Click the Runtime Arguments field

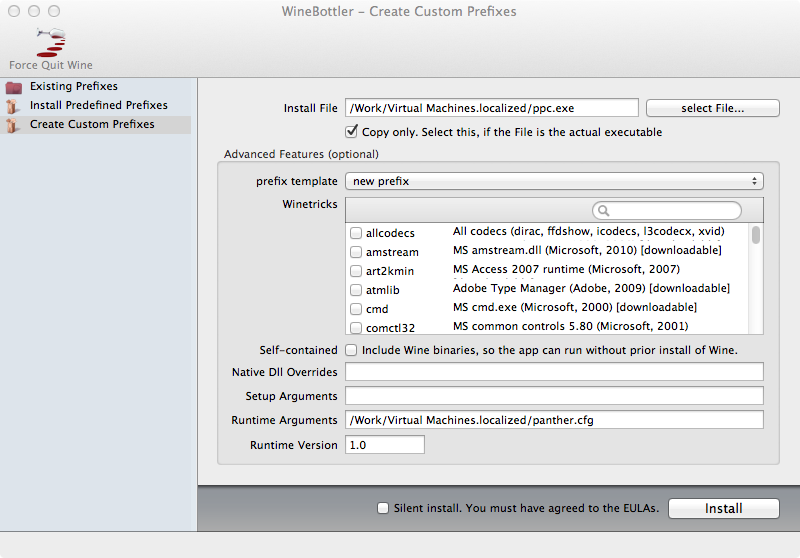point(555,420)
